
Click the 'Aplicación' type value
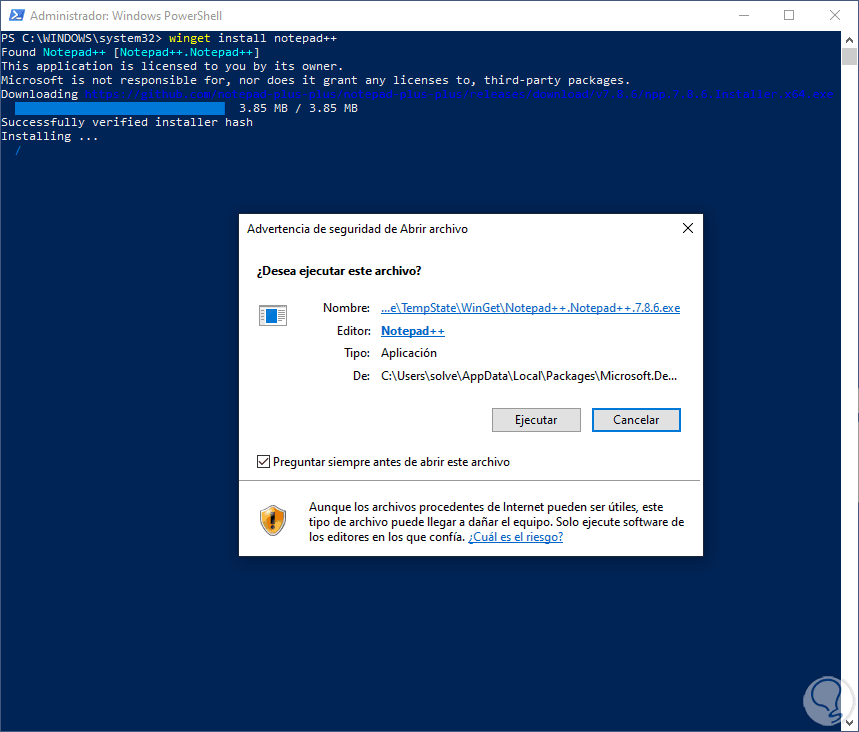[409, 353]
